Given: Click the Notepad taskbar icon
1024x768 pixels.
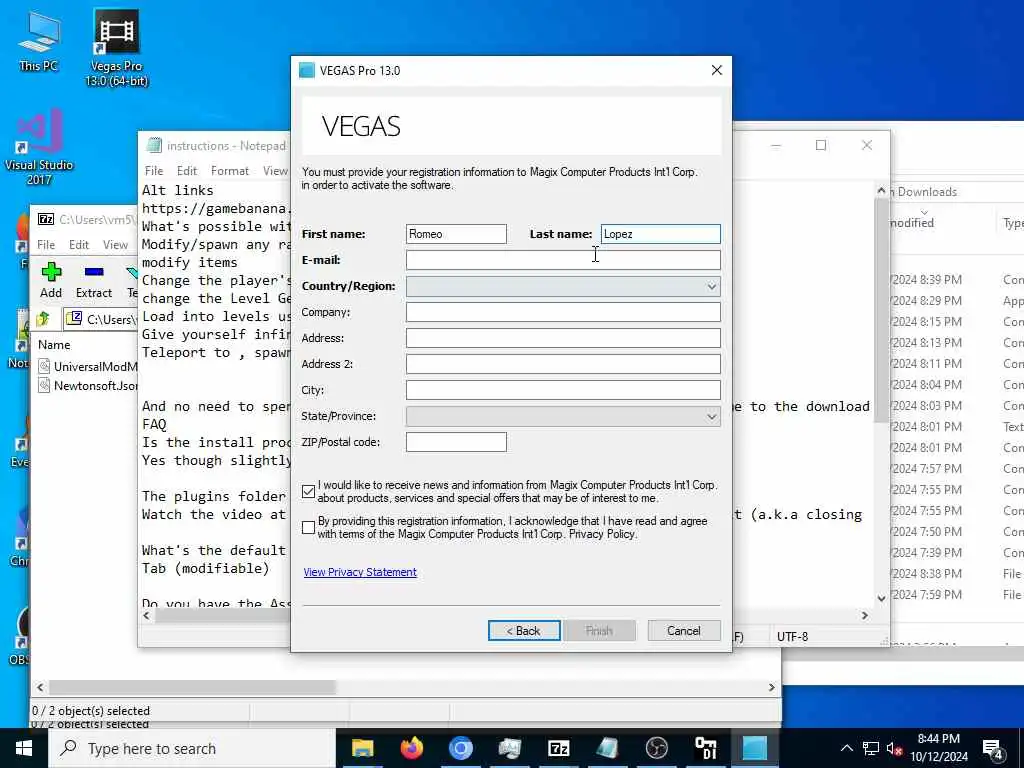Looking at the screenshot, I should 607,748.
